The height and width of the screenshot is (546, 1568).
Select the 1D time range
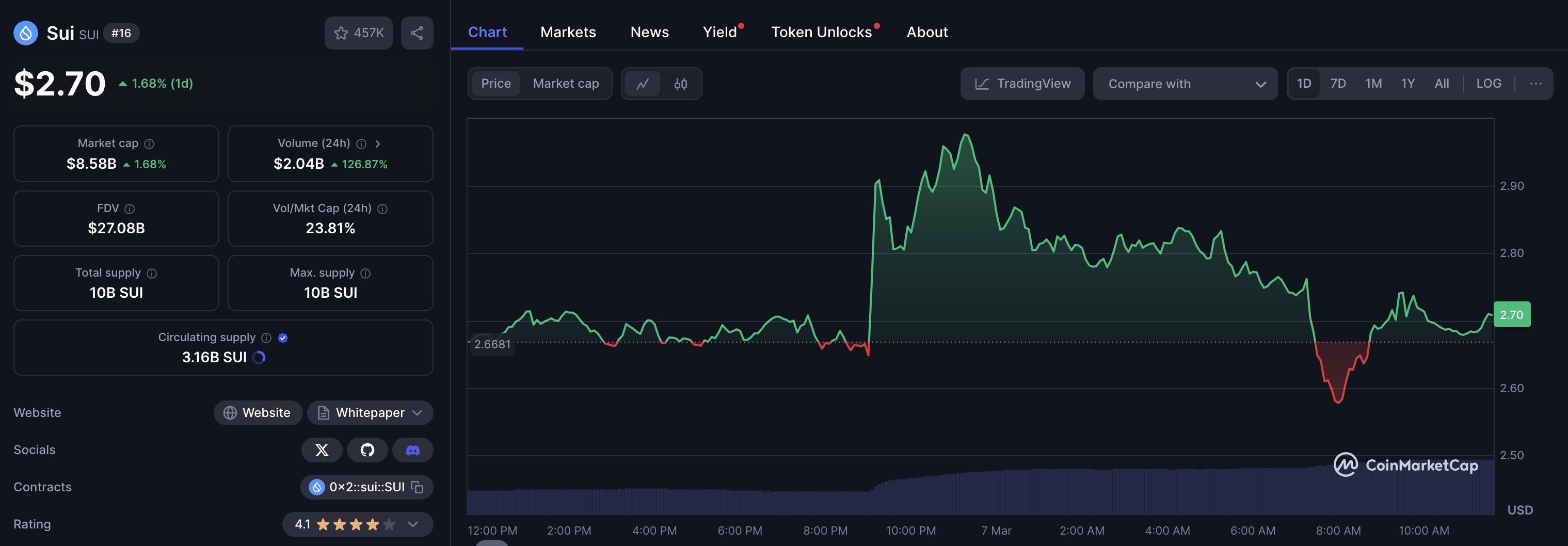pyautogui.click(x=1304, y=84)
